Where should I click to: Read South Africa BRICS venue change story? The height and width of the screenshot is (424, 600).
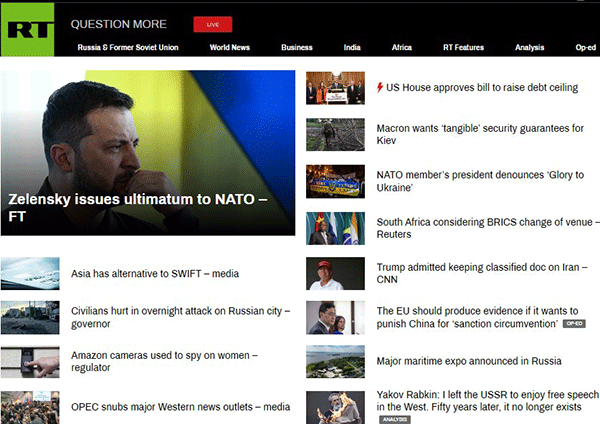point(488,228)
